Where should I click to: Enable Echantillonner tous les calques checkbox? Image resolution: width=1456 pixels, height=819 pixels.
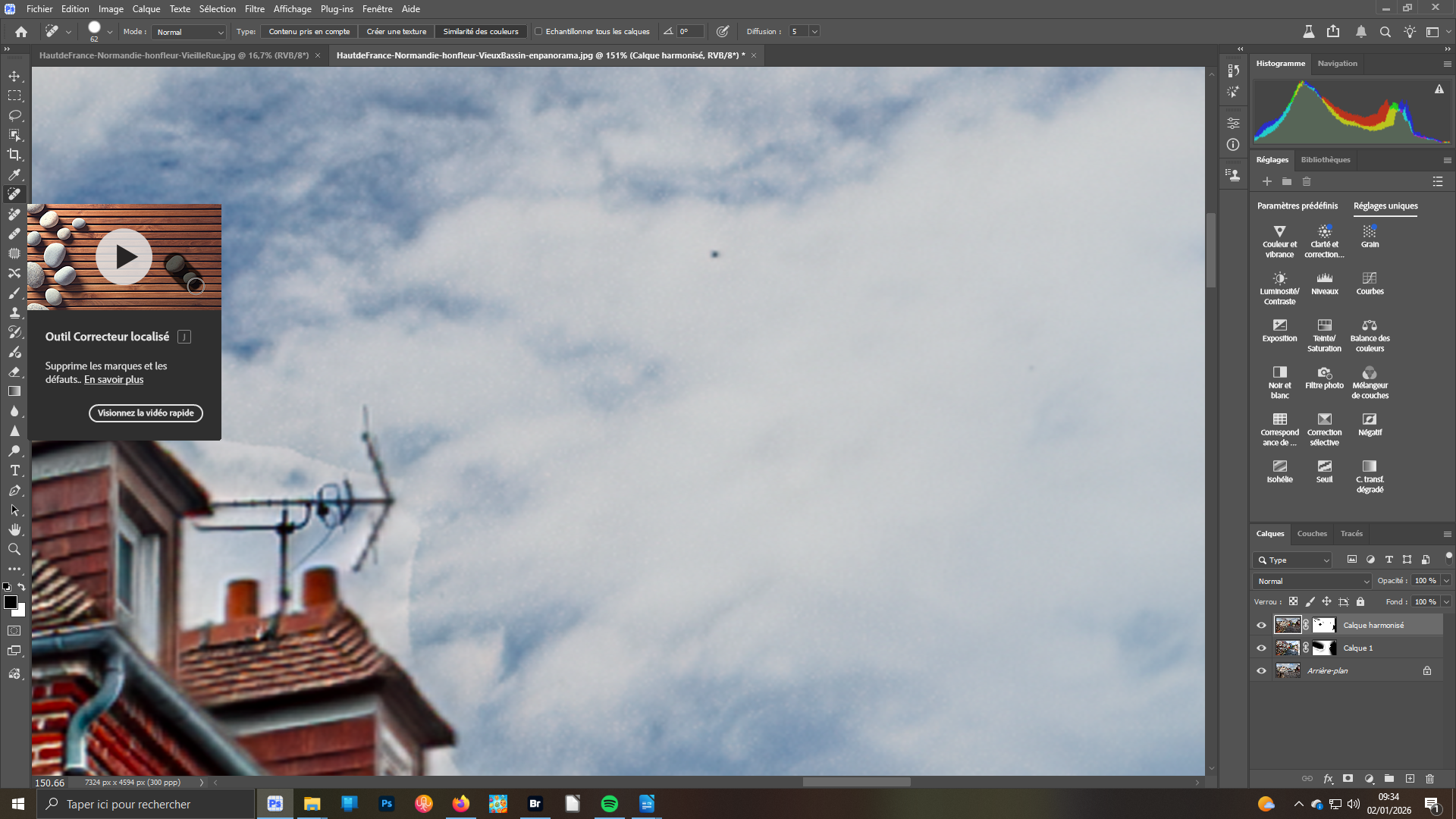point(538,32)
